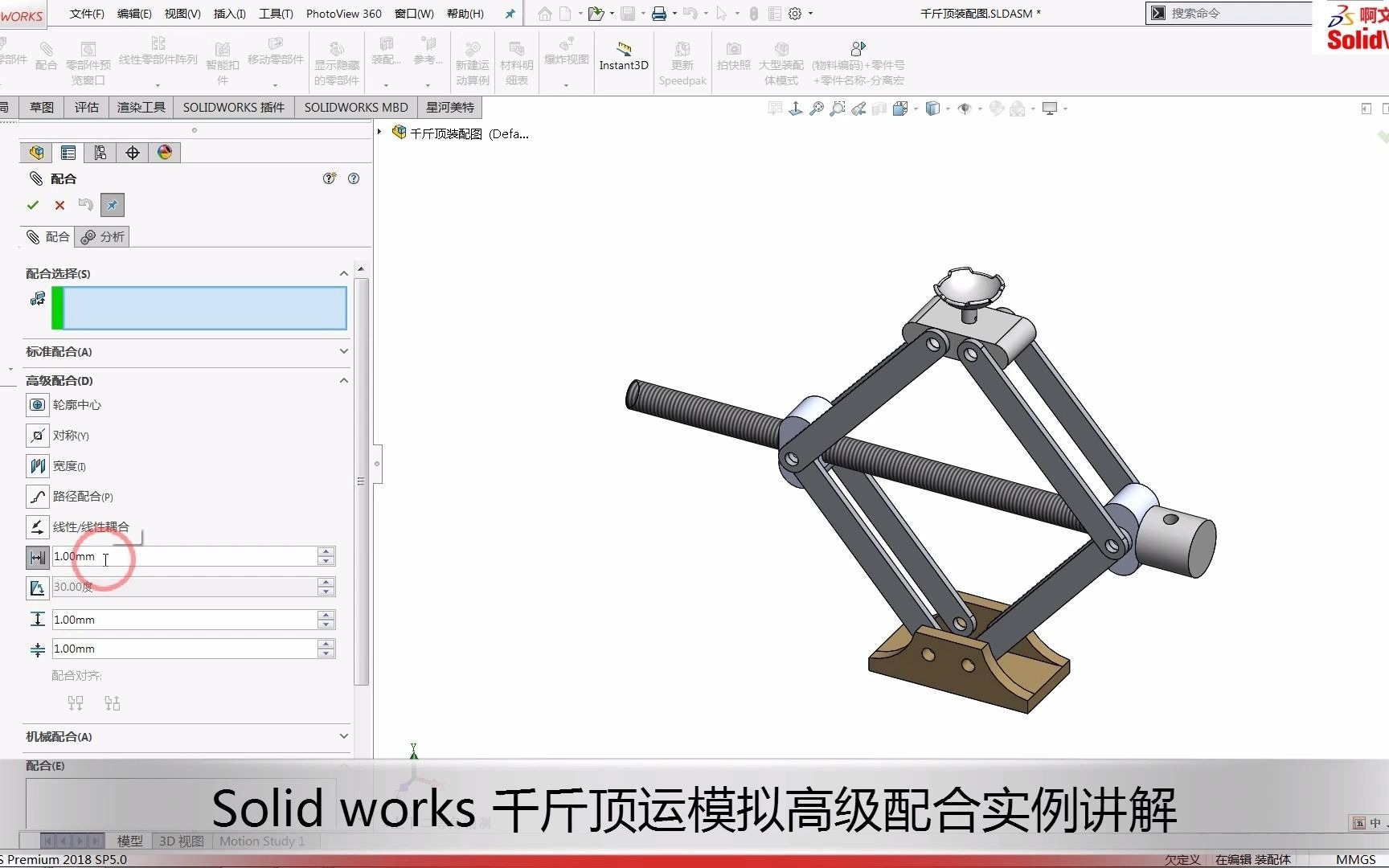This screenshot has width=1389, height=868.
Task: Select the 轮廓中心 (Profile Center) mate
Action: coord(37,404)
